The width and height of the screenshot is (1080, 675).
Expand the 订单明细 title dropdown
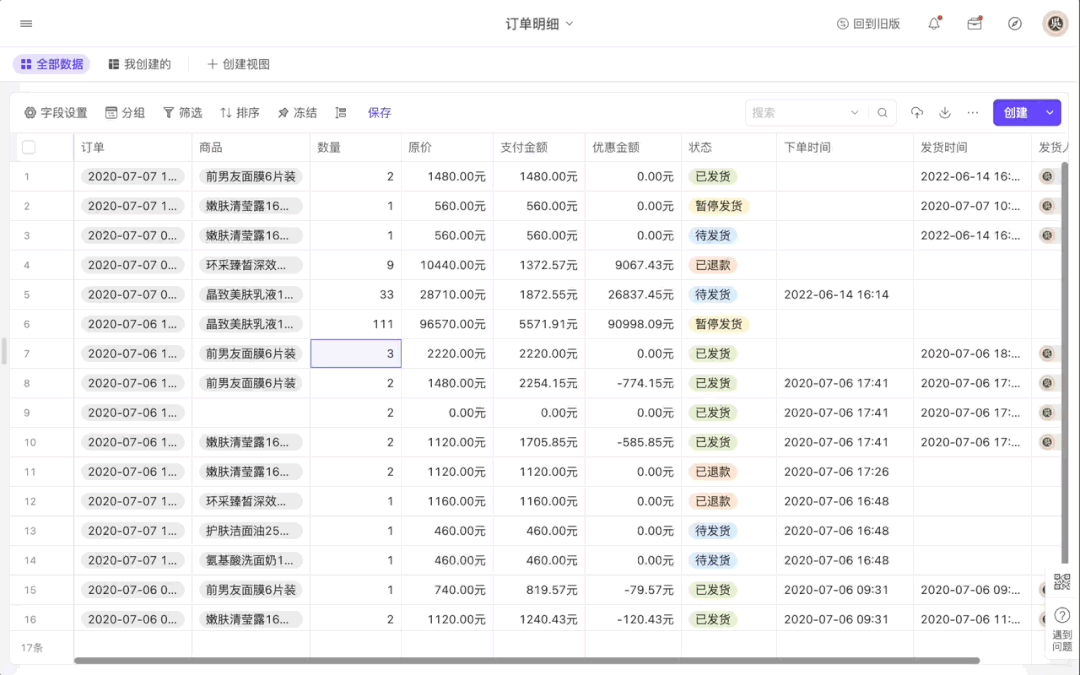569,24
